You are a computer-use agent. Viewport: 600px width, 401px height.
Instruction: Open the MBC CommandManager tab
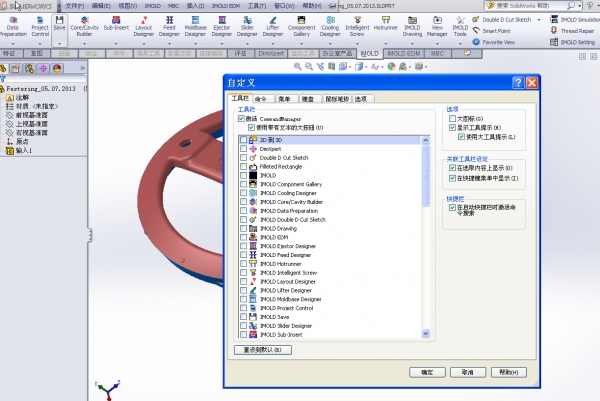click(x=437, y=54)
